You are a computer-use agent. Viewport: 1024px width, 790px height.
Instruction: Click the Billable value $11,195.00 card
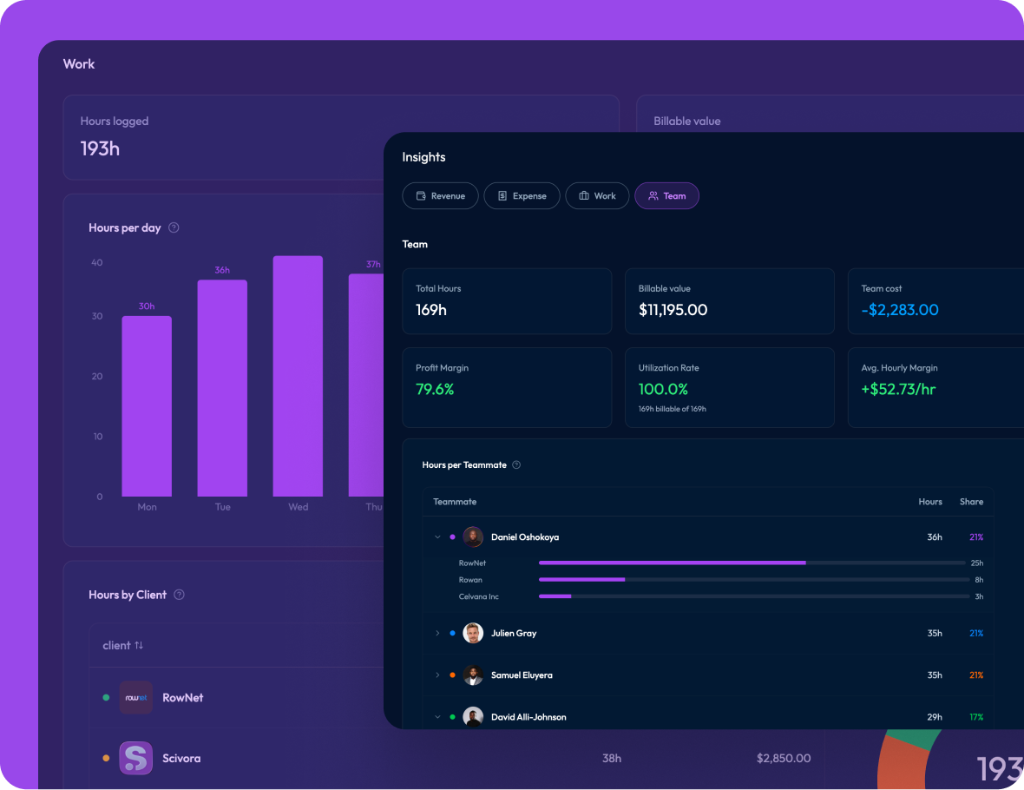[730, 301]
